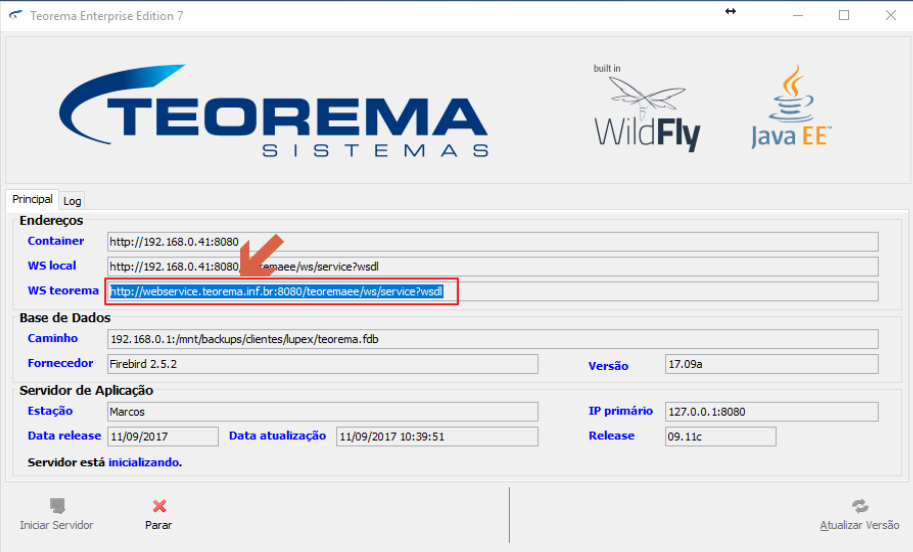The height and width of the screenshot is (552, 913).
Task: Click the Iniciar Servidor icon
Action: point(57,505)
